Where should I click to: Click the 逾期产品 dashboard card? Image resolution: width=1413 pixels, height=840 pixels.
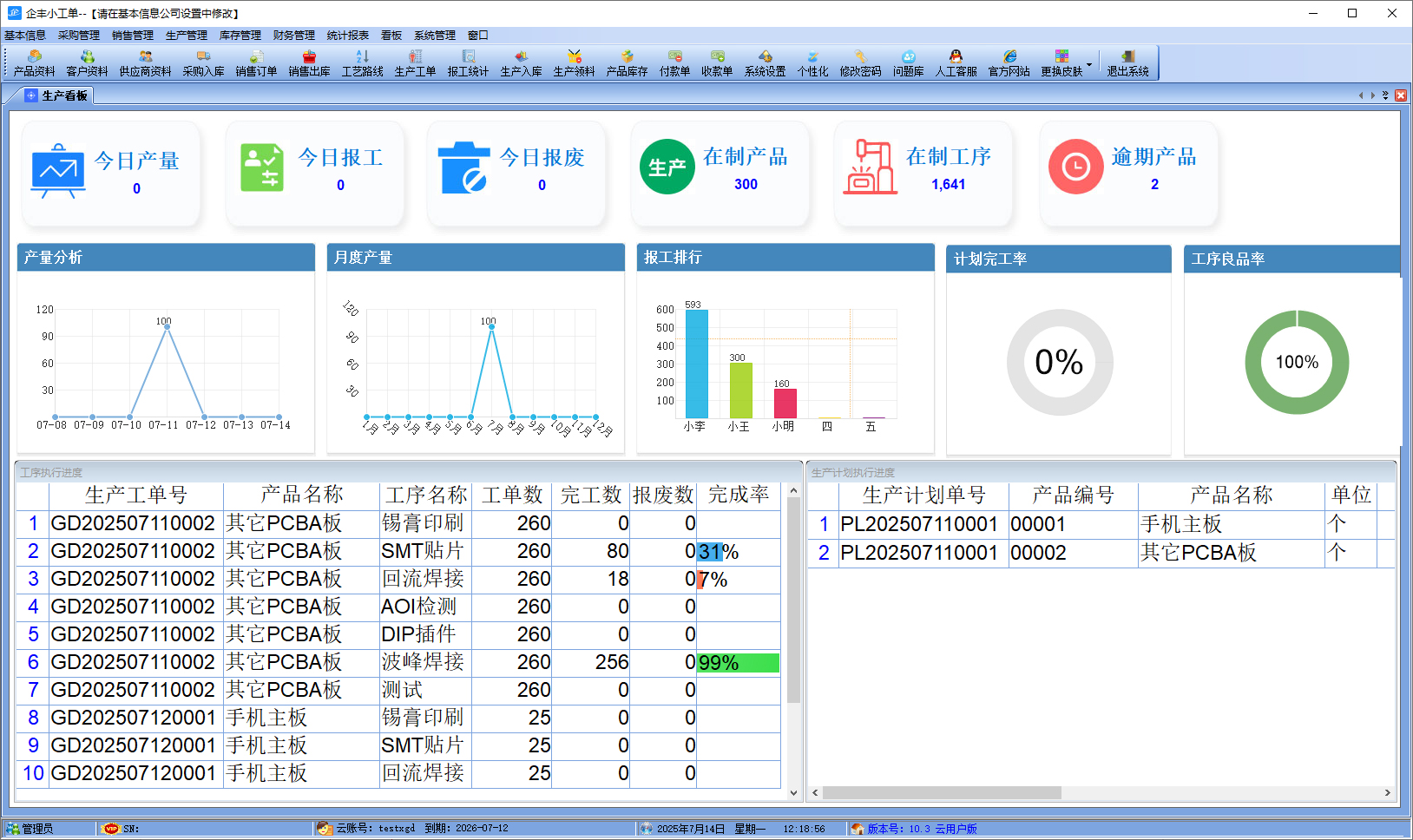[1128, 171]
